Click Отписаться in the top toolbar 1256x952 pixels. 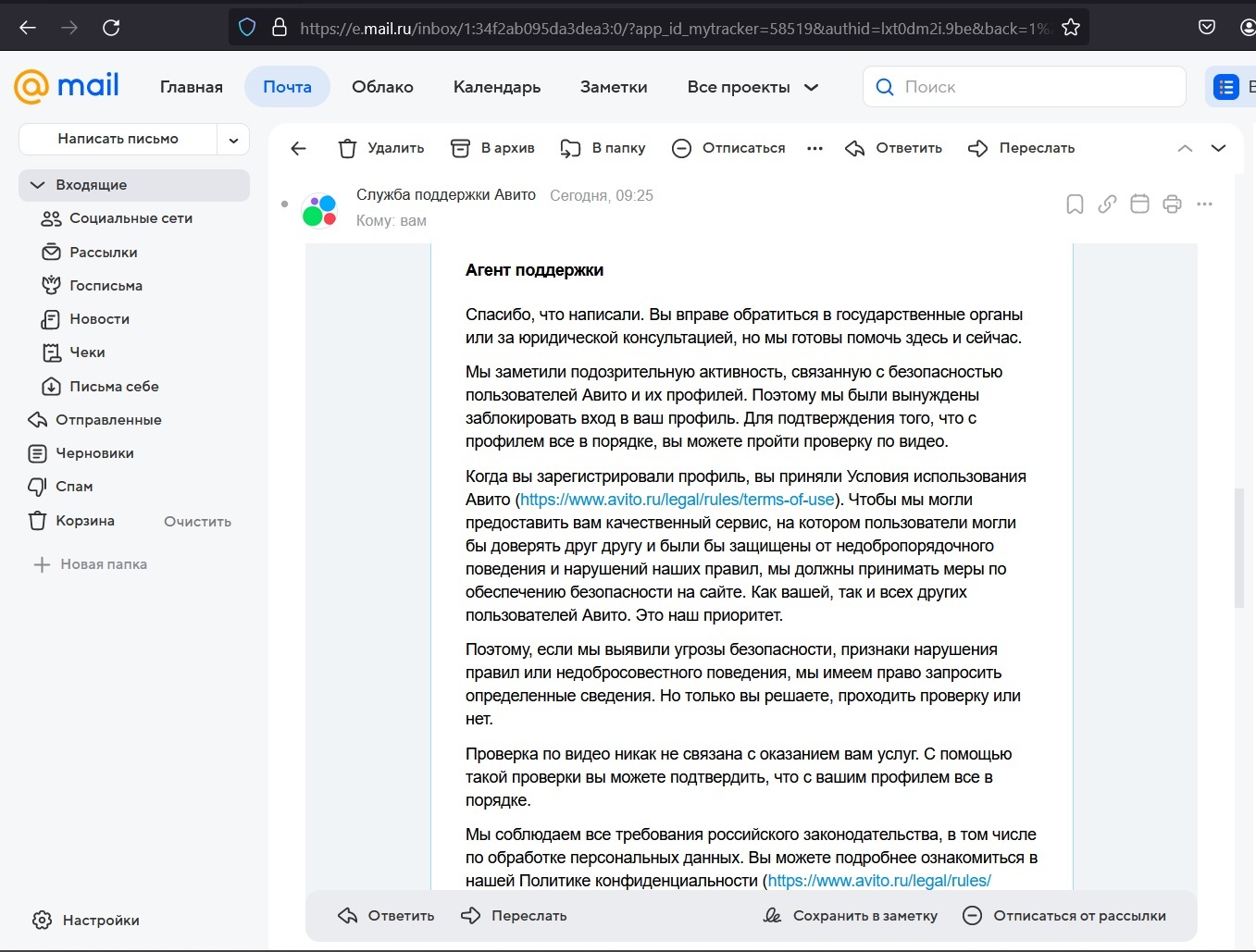point(728,148)
